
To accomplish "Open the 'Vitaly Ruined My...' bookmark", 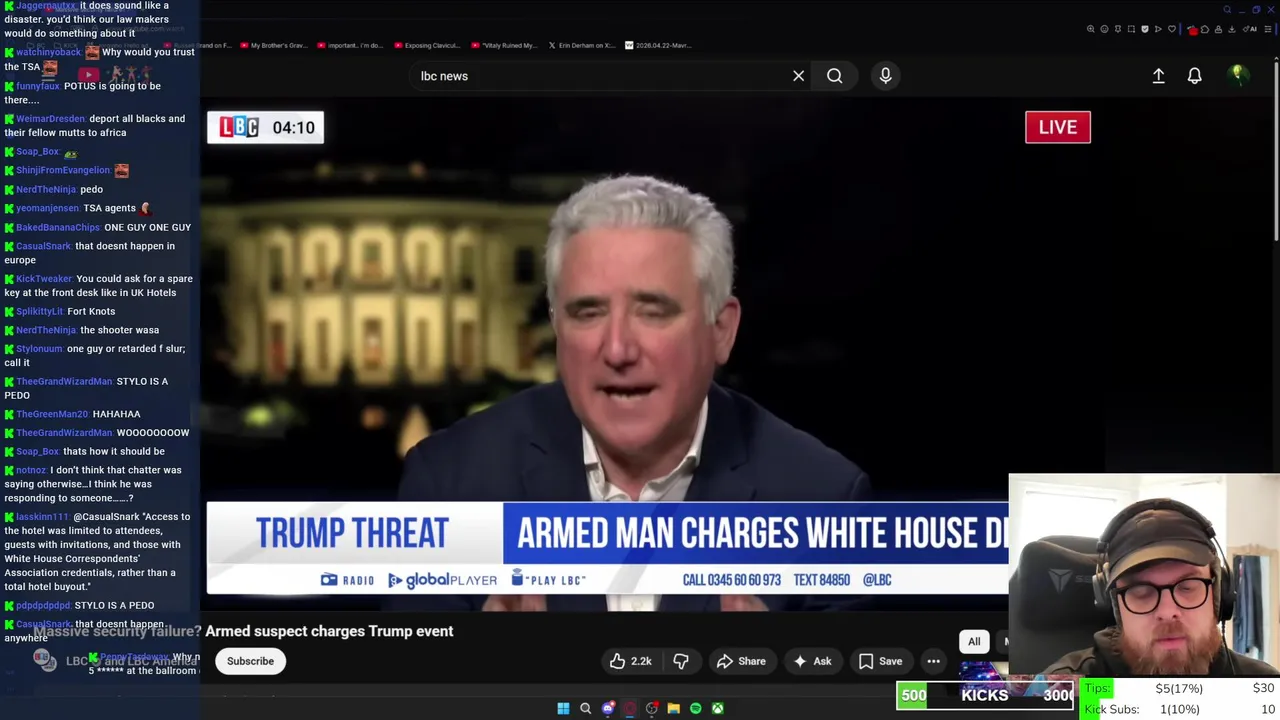I will pyautogui.click(x=505, y=45).
